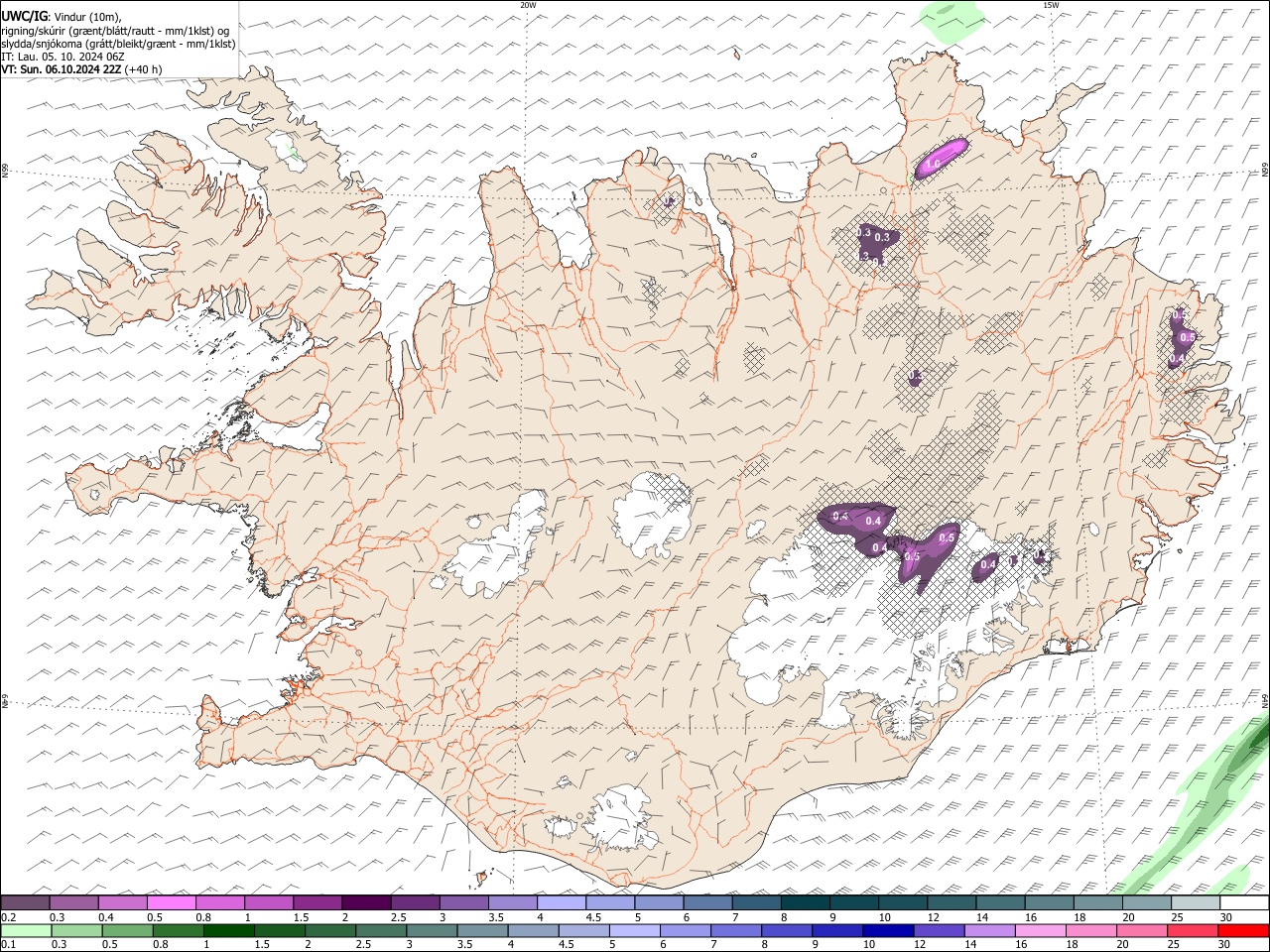Click the IT: Lau. 05. 10. 2024 06Z line

click(63, 57)
